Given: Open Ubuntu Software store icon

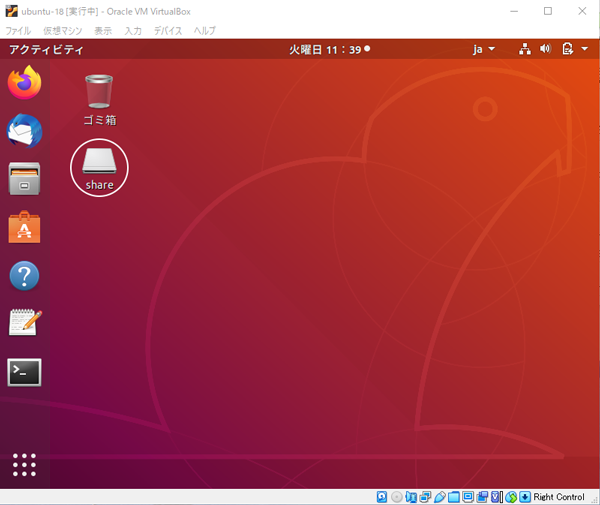Looking at the screenshot, I should 24,227.
